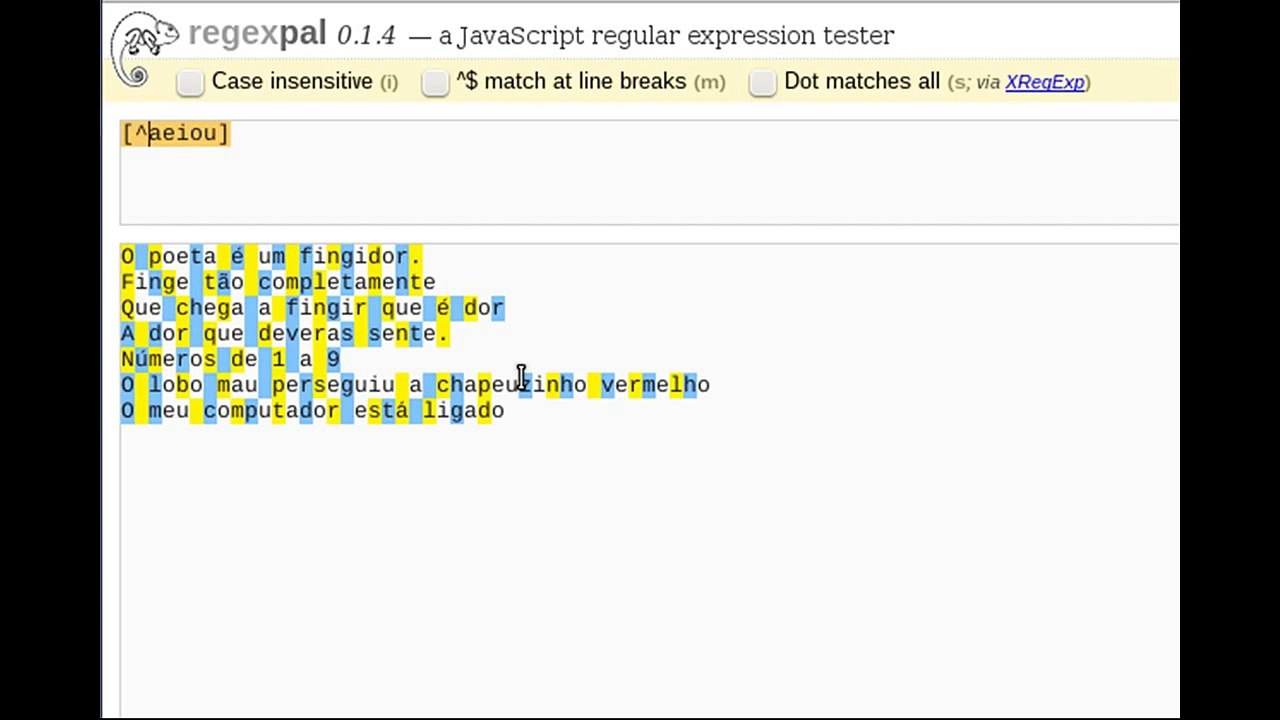Click the 'Case insensitive' label text
This screenshot has width=1280, height=720.
click(x=292, y=82)
